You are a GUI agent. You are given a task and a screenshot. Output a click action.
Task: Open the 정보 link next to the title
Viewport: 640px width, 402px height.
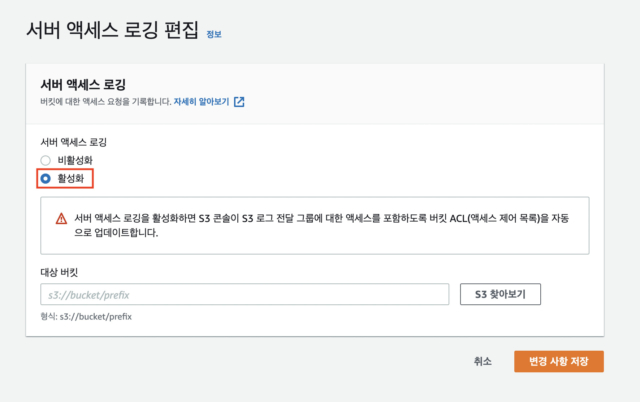pyautogui.click(x=214, y=34)
